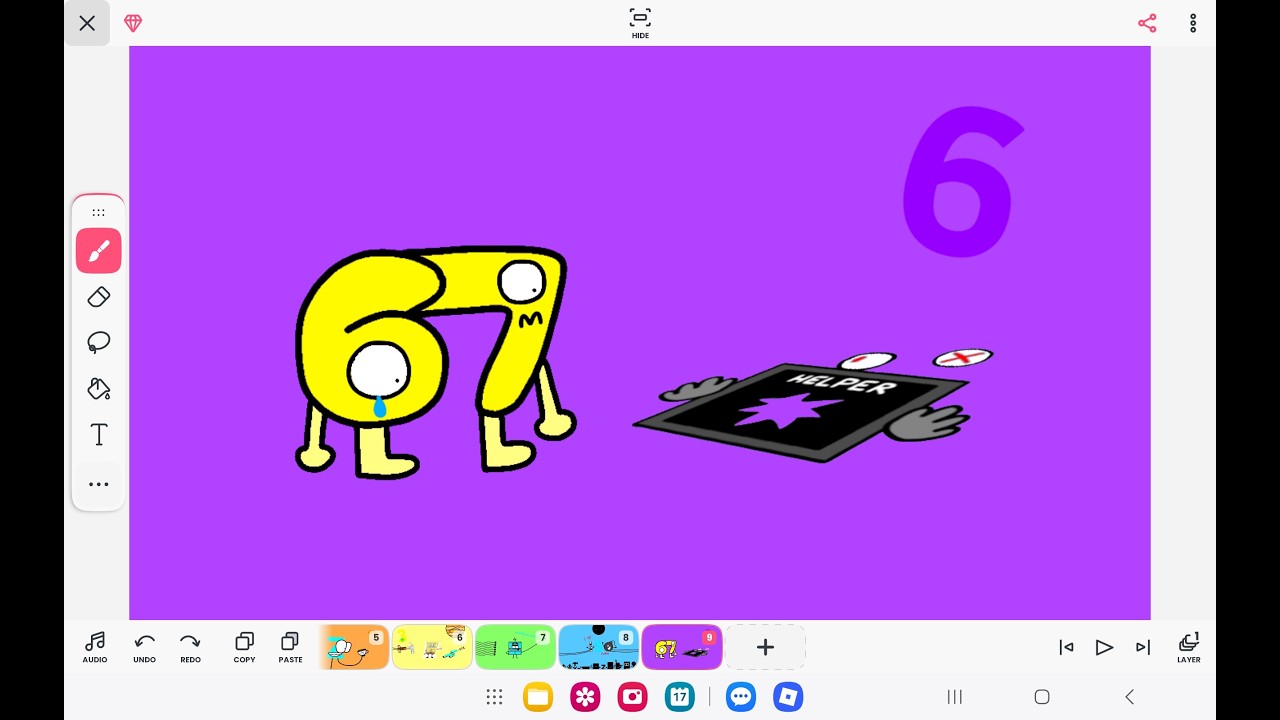Open the Calendar app showing 17
The width and height of the screenshot is (1280, 720).
pos(680,697)
